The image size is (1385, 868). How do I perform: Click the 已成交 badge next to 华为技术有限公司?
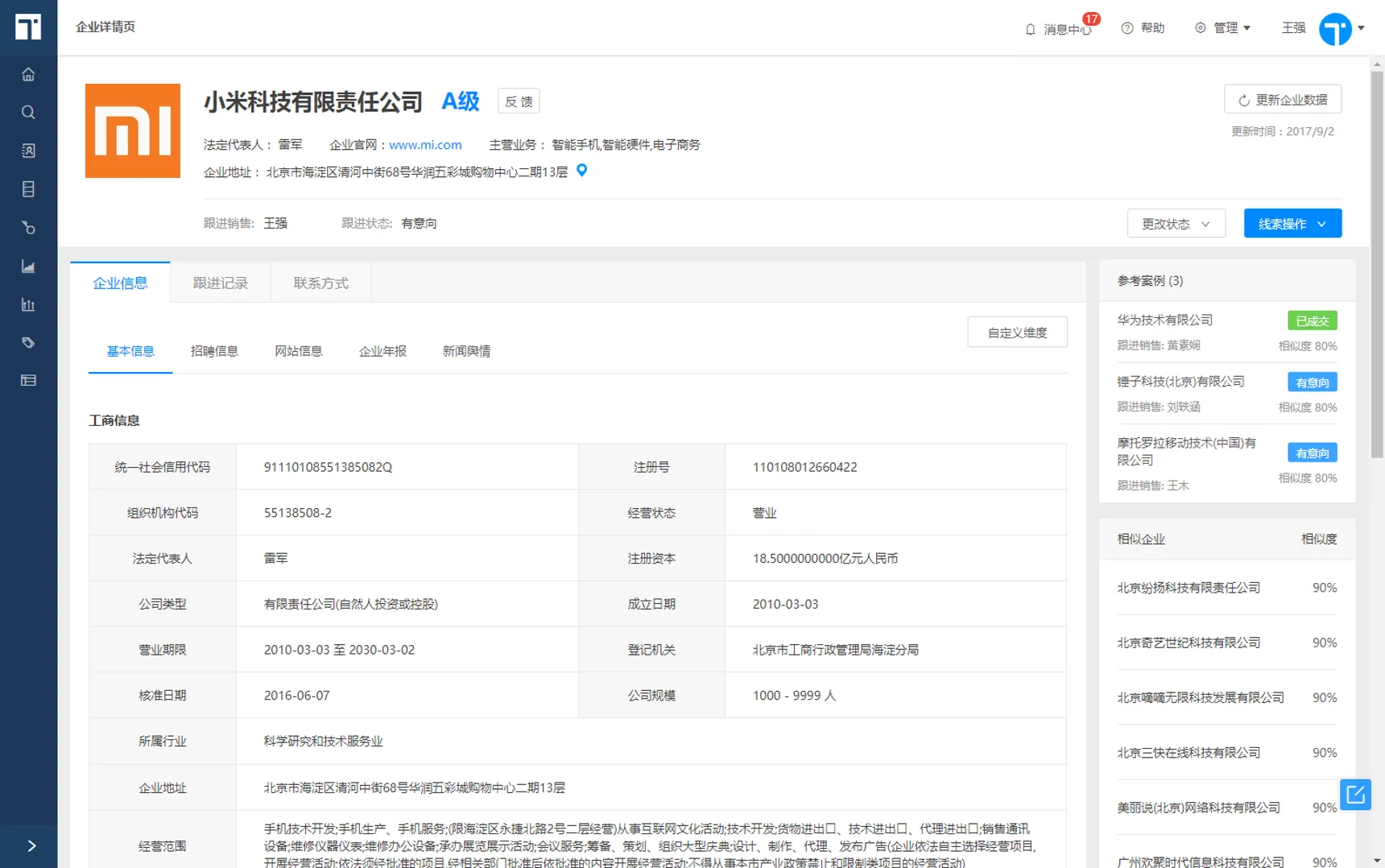point(1312,320)
